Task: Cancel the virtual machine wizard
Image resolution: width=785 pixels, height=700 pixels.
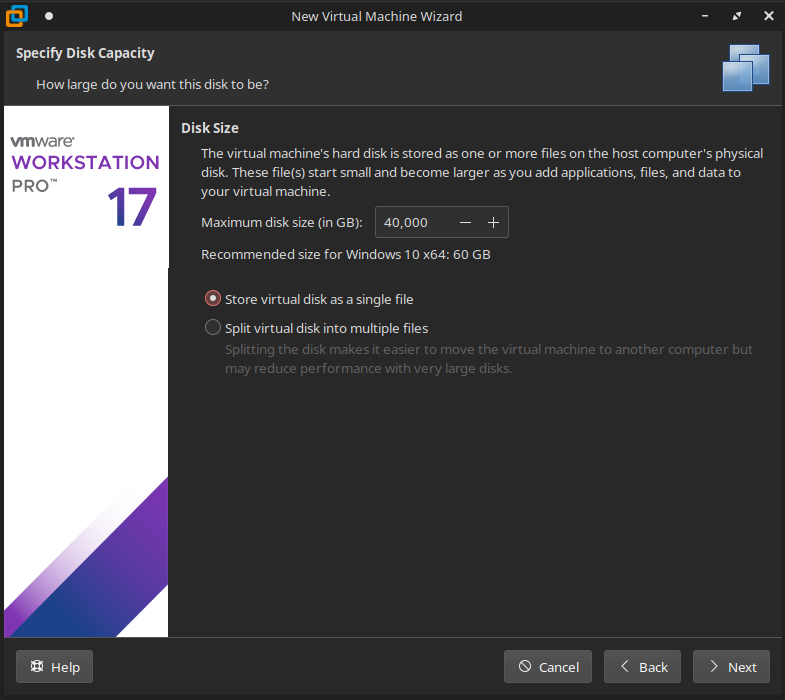Action: point(548,667)
